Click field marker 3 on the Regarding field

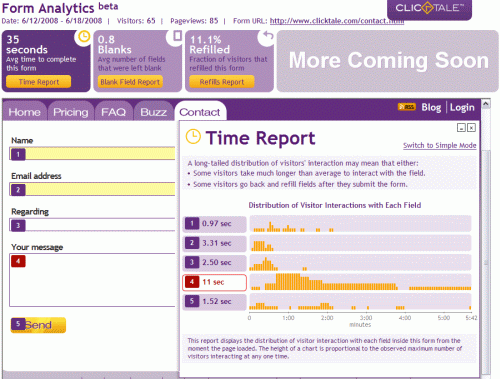18,226
